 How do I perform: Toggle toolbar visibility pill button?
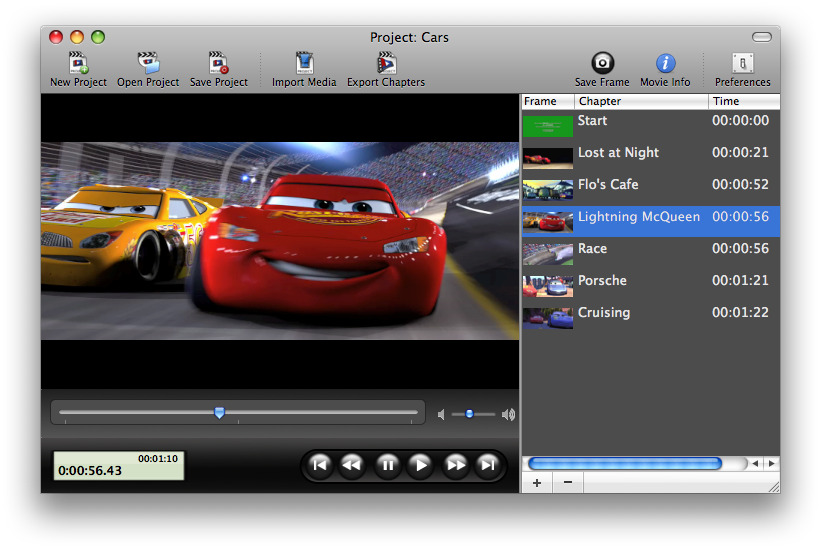(762, 37)
